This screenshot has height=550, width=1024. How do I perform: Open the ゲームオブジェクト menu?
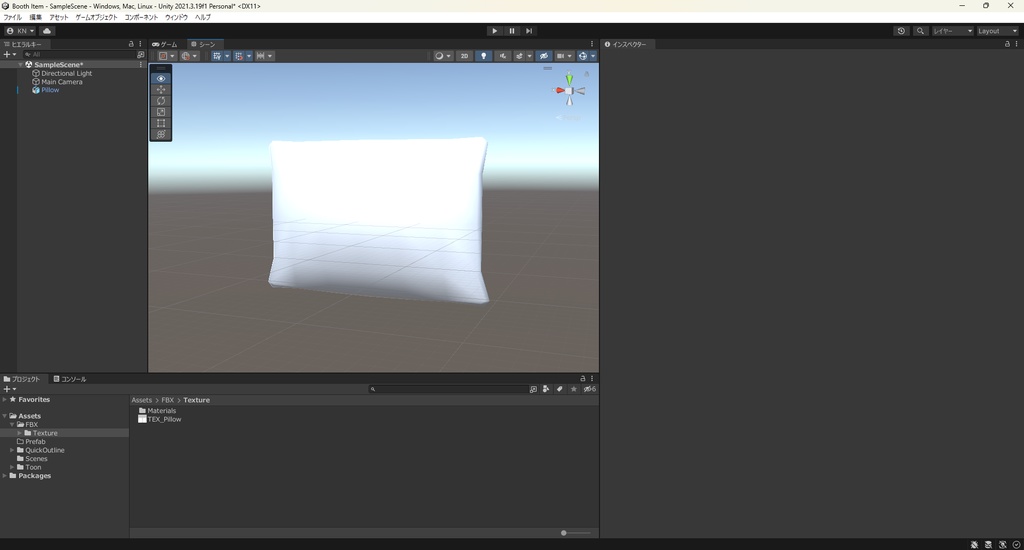97,17
